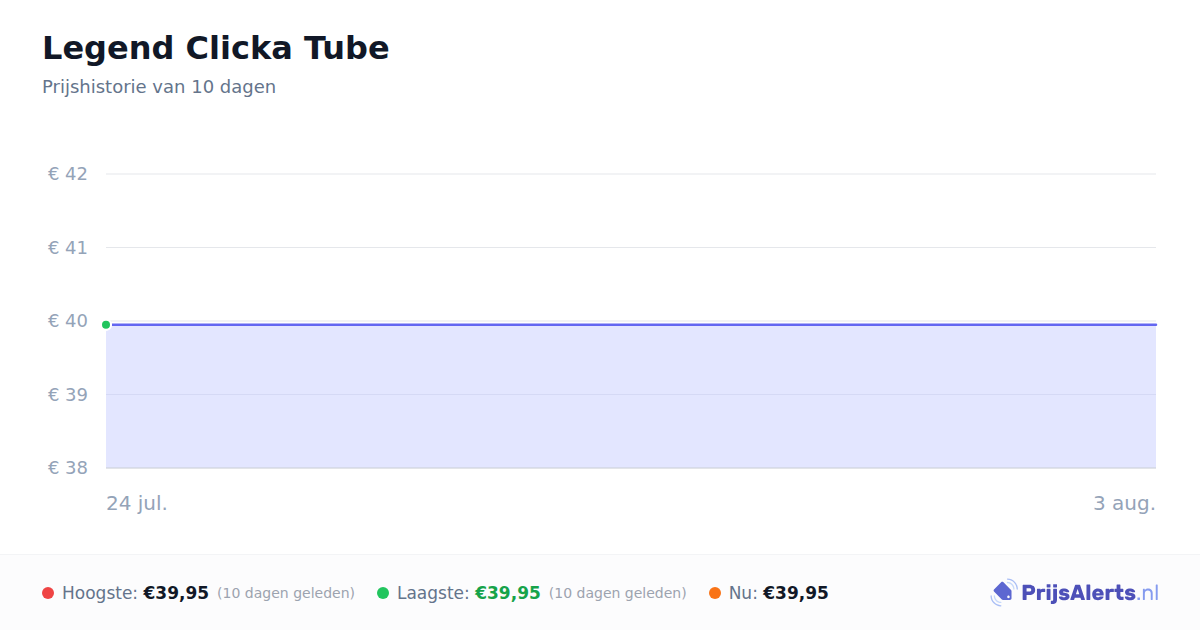Click the € 42 axis label
The height and width of the screenshot is (630, 1200).
(x=68, y=174)
